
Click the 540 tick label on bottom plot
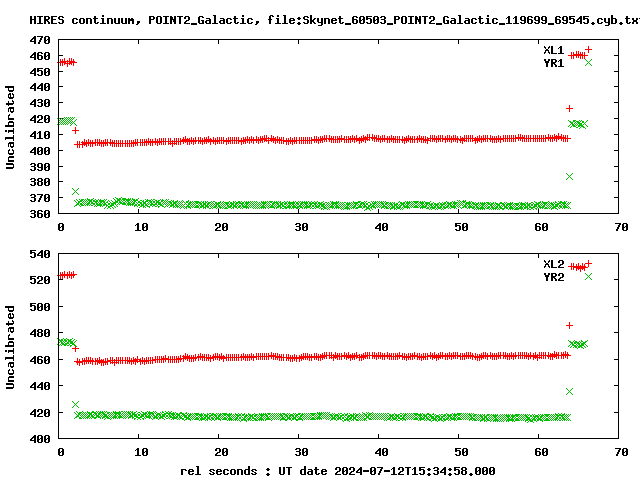[40, 254]
